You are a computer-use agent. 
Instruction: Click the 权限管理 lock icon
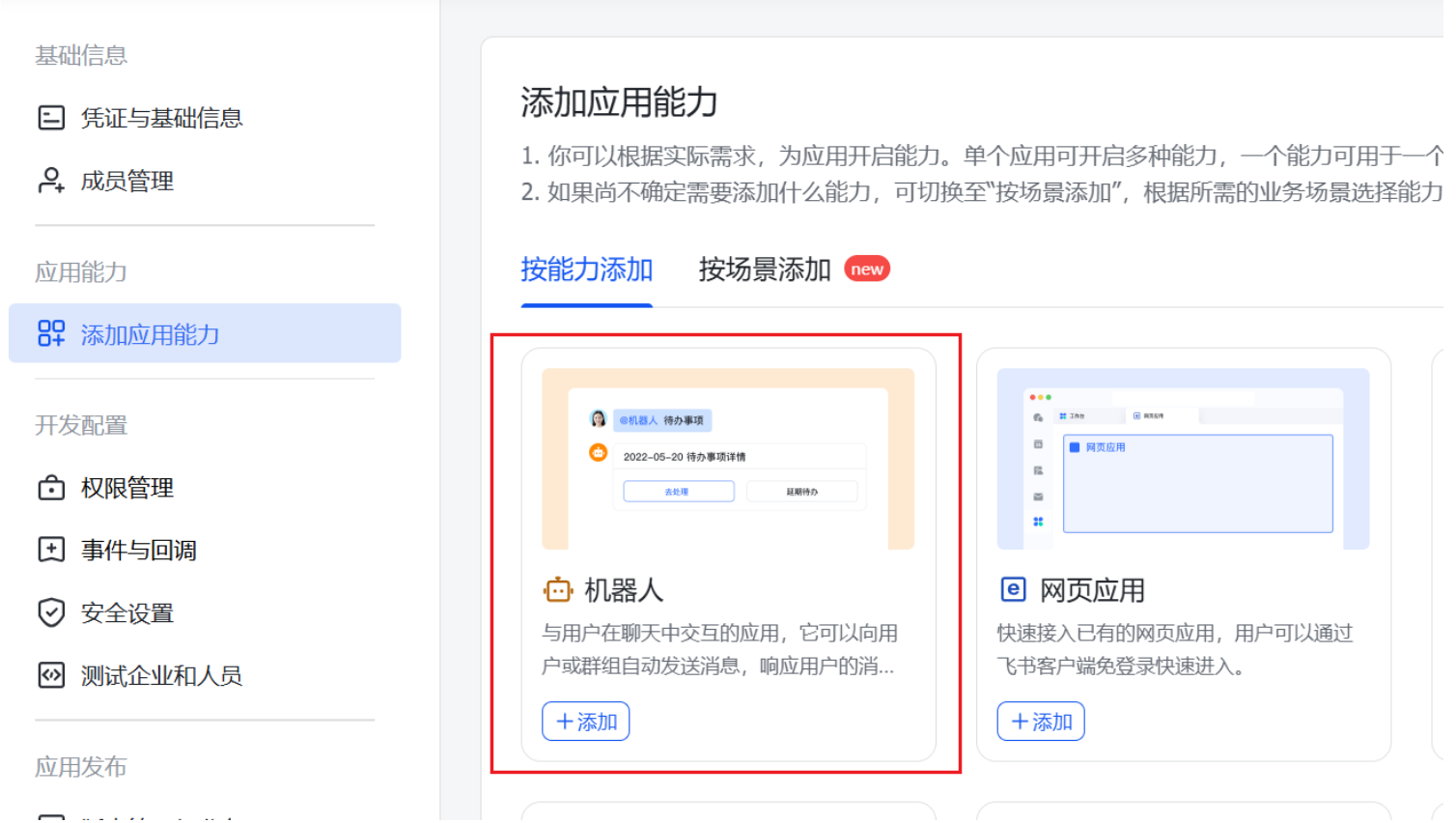pos(51,488)
